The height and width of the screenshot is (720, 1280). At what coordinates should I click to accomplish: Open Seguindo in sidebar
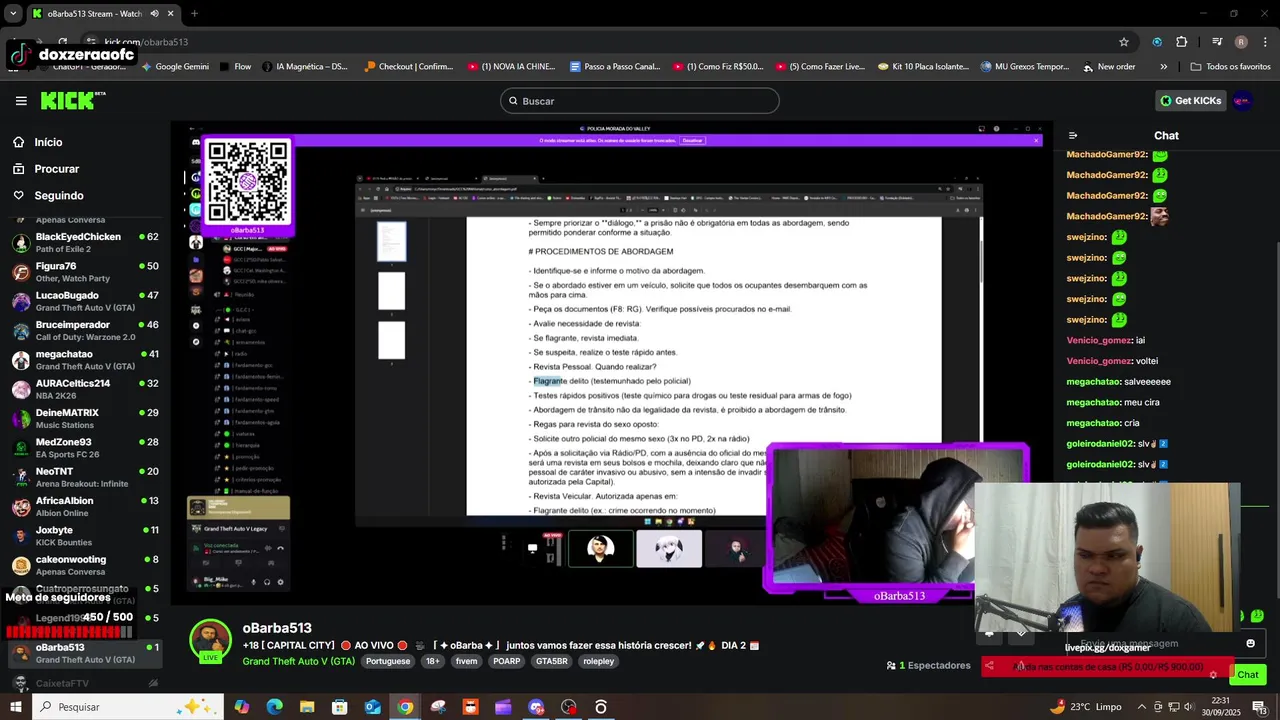pos(58,196)
